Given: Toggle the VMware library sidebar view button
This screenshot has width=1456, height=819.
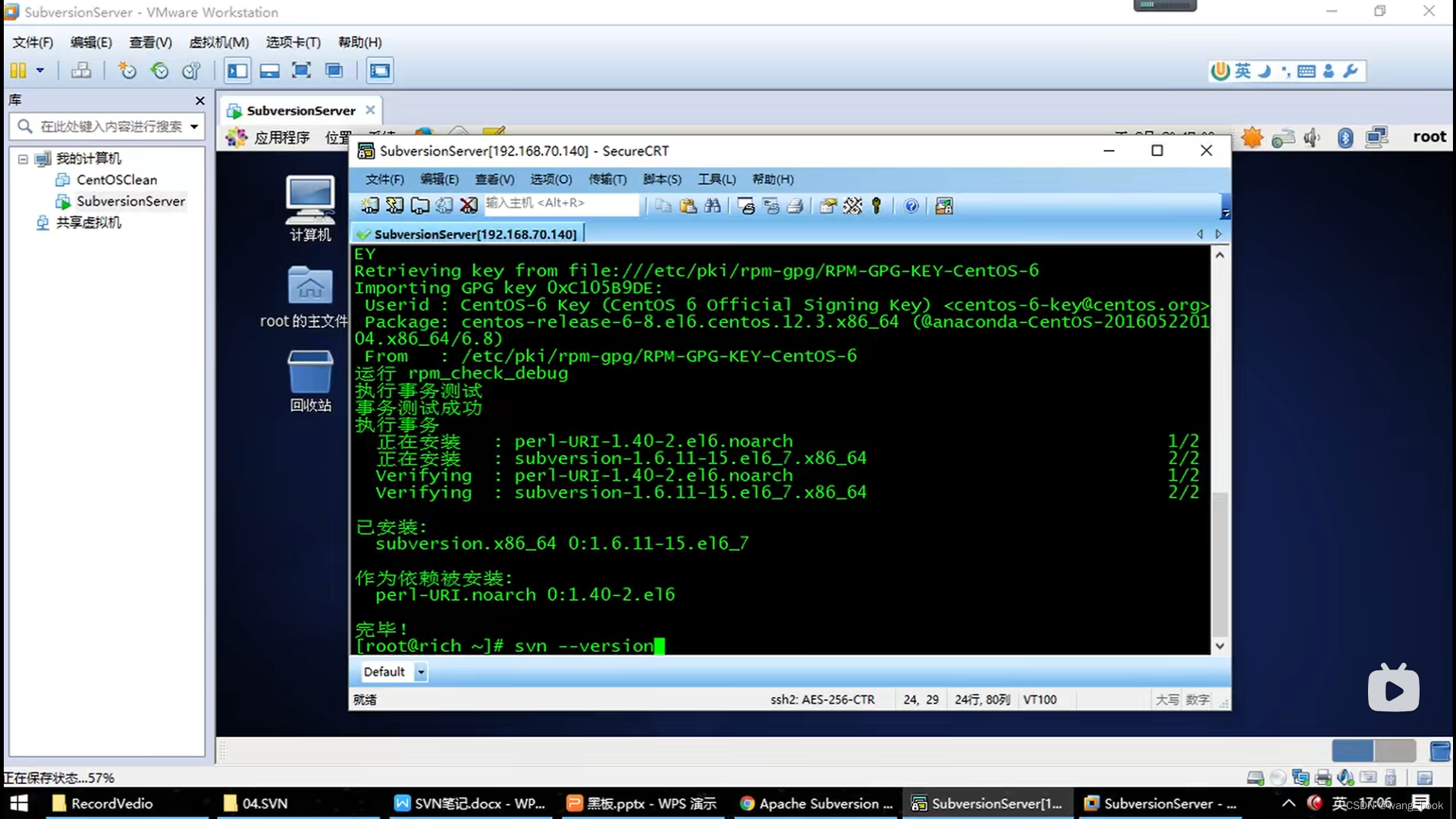Looking at the screenshot, I should 237,71.
